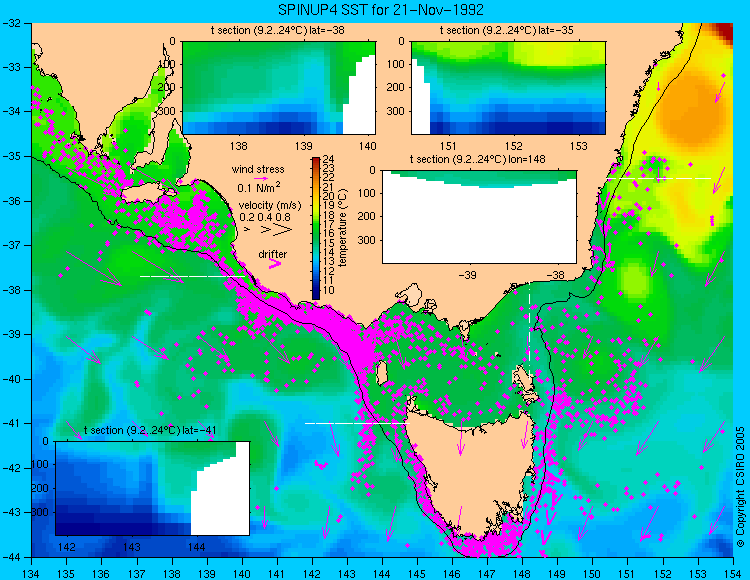This screenshot has width=750, height=580.
Task: Click the 't section (9.2..24°C) lat=-41' heading
Action: (150, 430)
